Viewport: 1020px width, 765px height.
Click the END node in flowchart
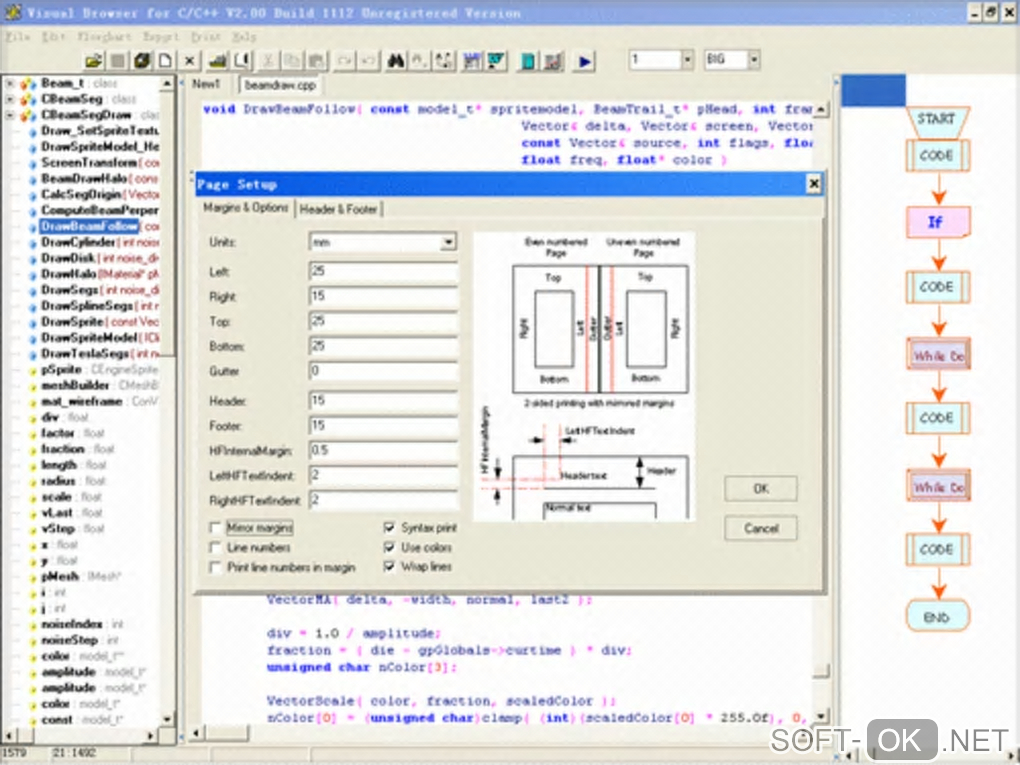click(x=937, y=616)
